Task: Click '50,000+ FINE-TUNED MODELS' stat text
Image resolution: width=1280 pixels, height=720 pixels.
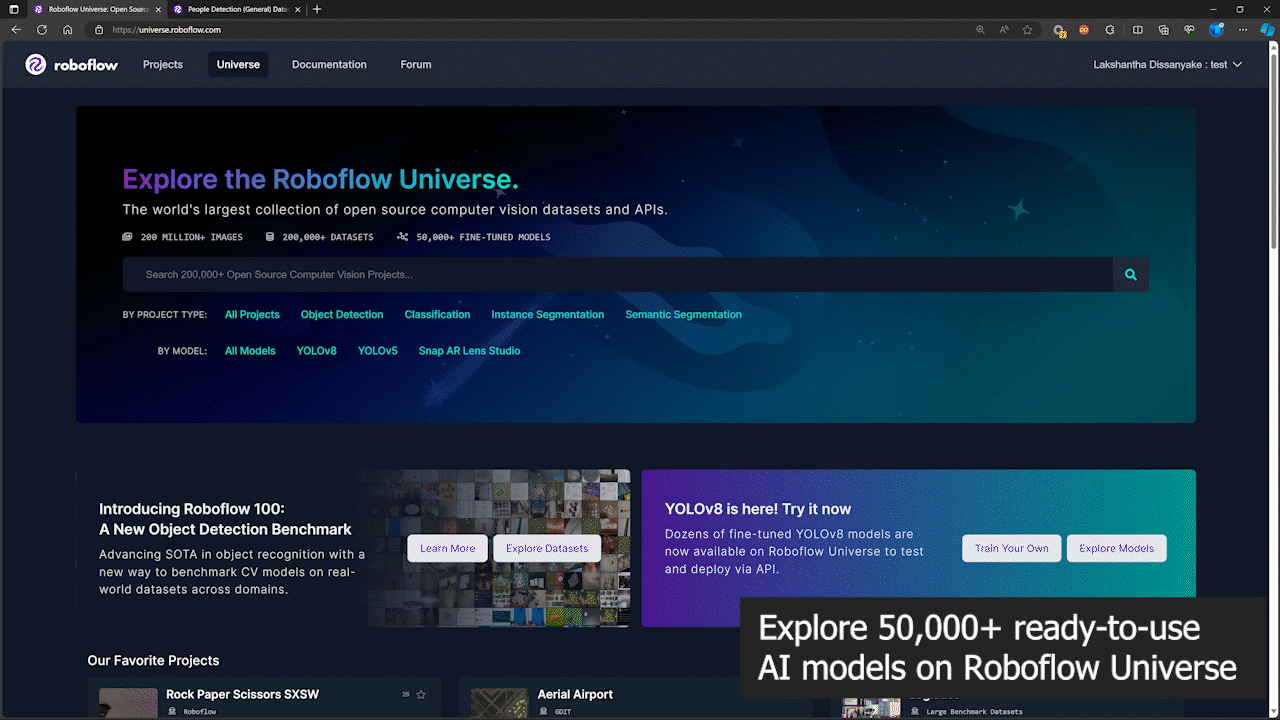Action: pos(483,237)
